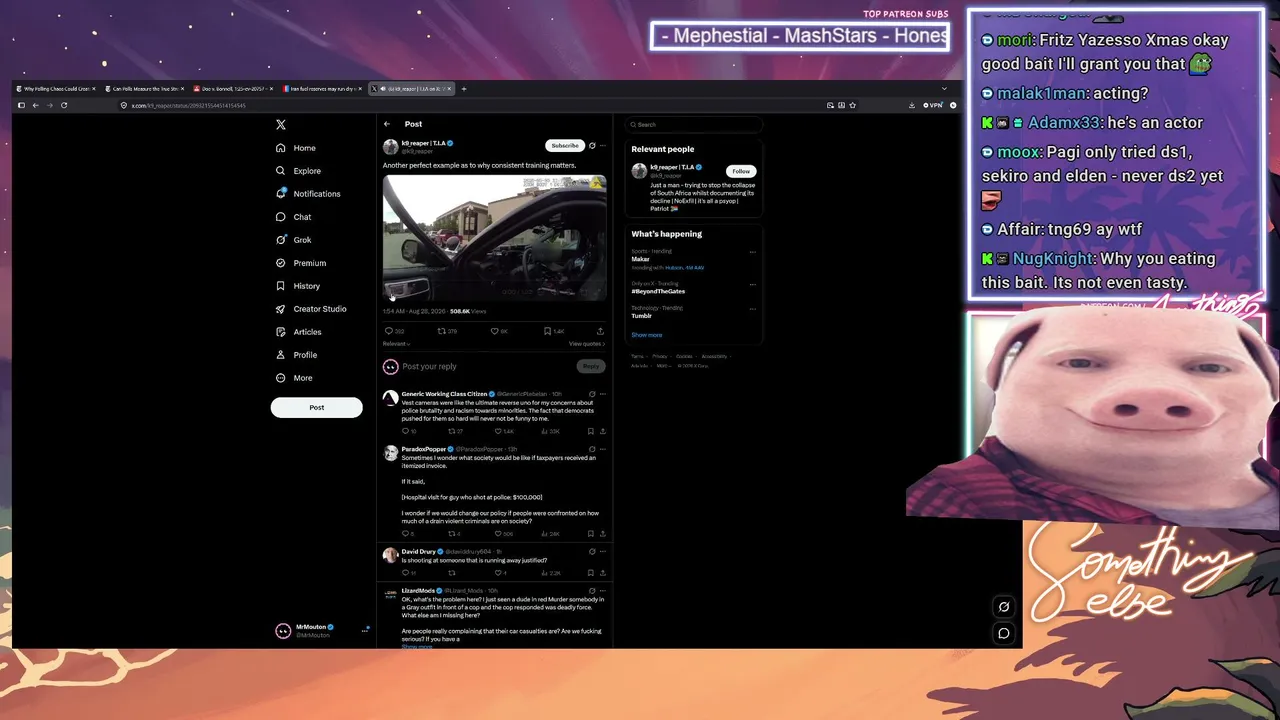Click the X search box
This screenshot has height=720, width=1280.
coord(694,125)
